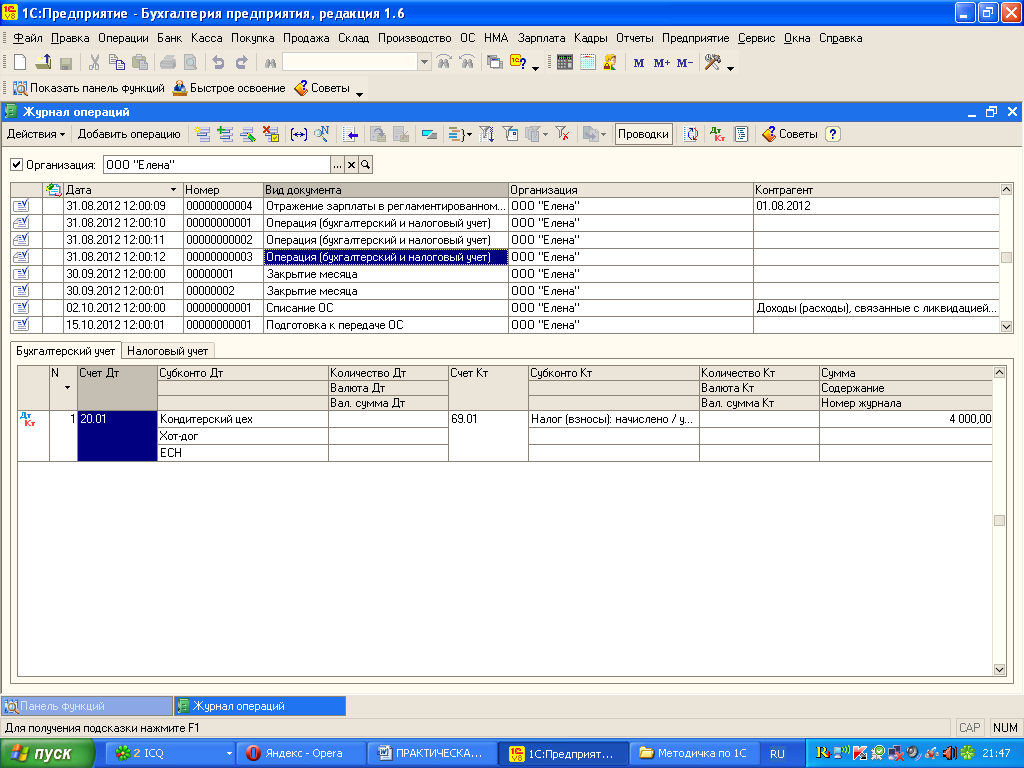1024x768 pixels.
Task: Click the Copy icon in main toolbar
Action: (x=117, y=63)
